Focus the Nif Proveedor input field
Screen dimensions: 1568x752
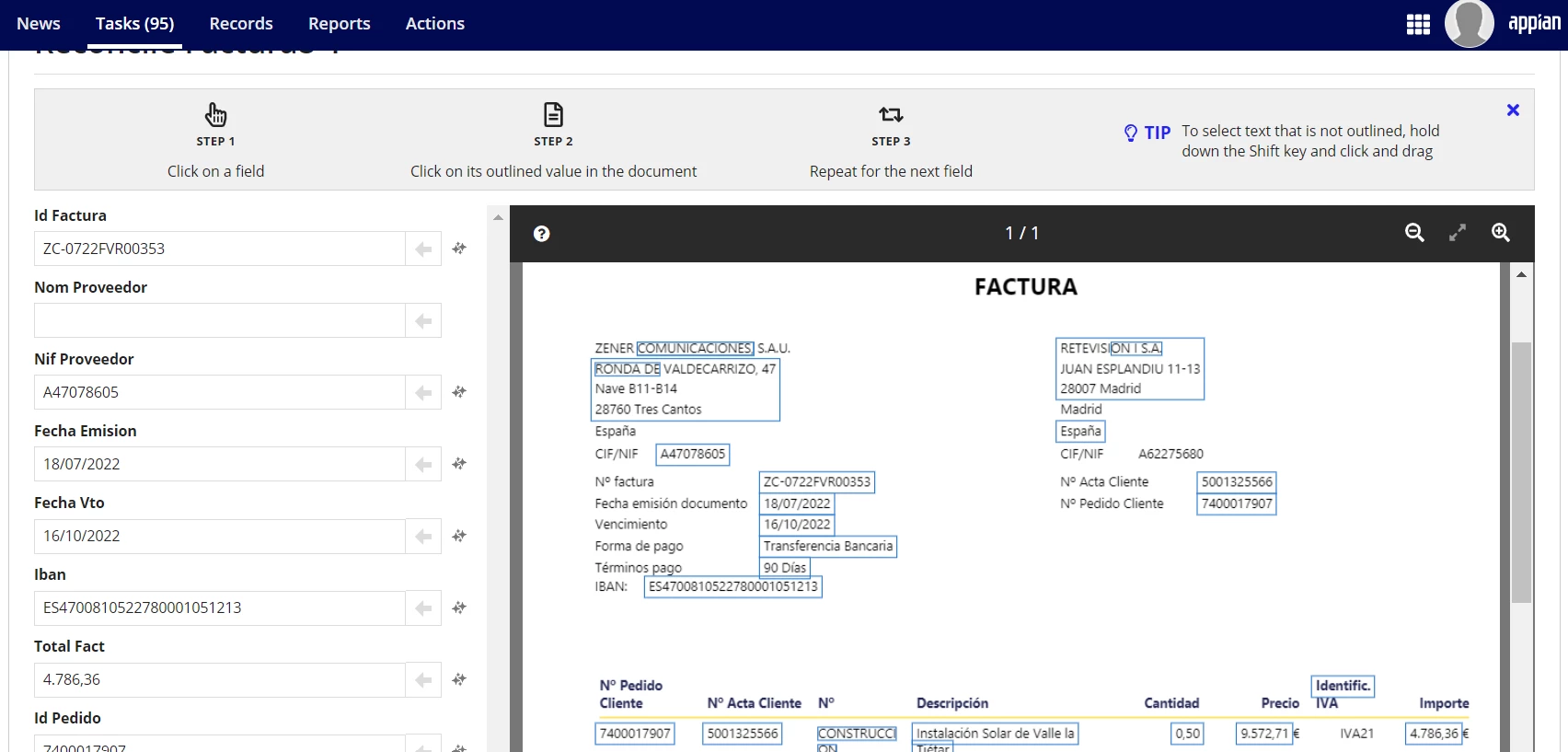220,392
